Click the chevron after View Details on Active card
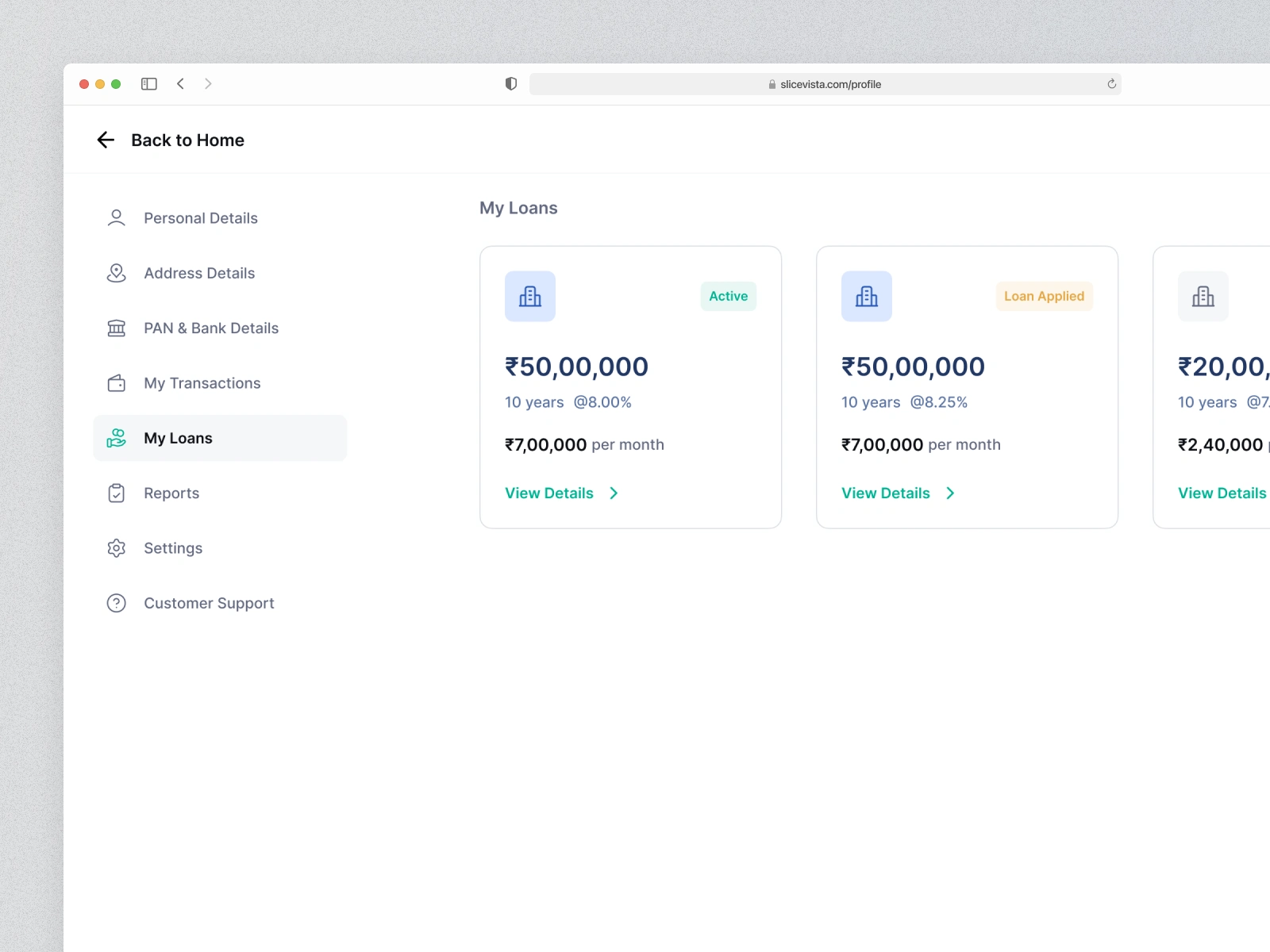The width and height of the screenshot is (1270, 952). click(x=614, y=493)
